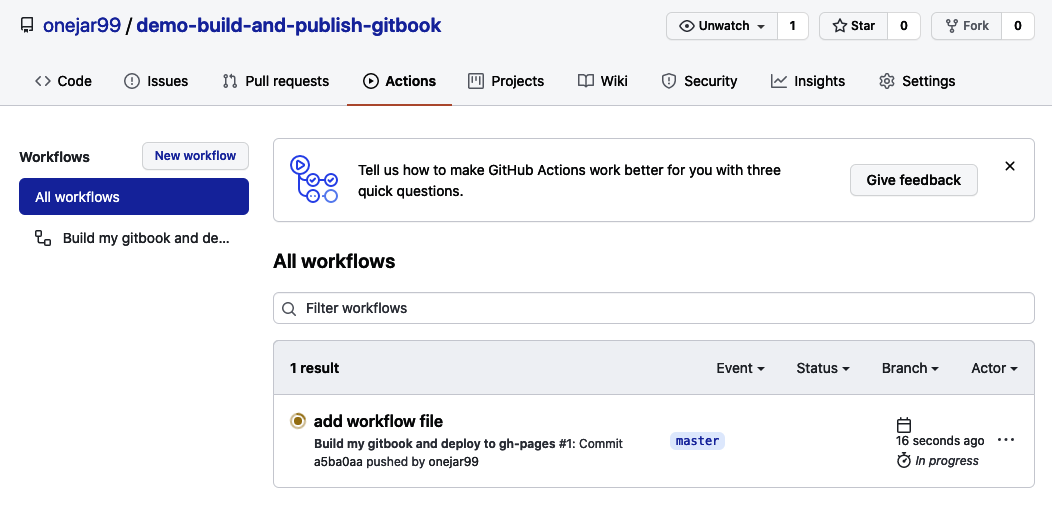Open the Pull requests tab
The image size is (1052, 527).
point(276,81)
